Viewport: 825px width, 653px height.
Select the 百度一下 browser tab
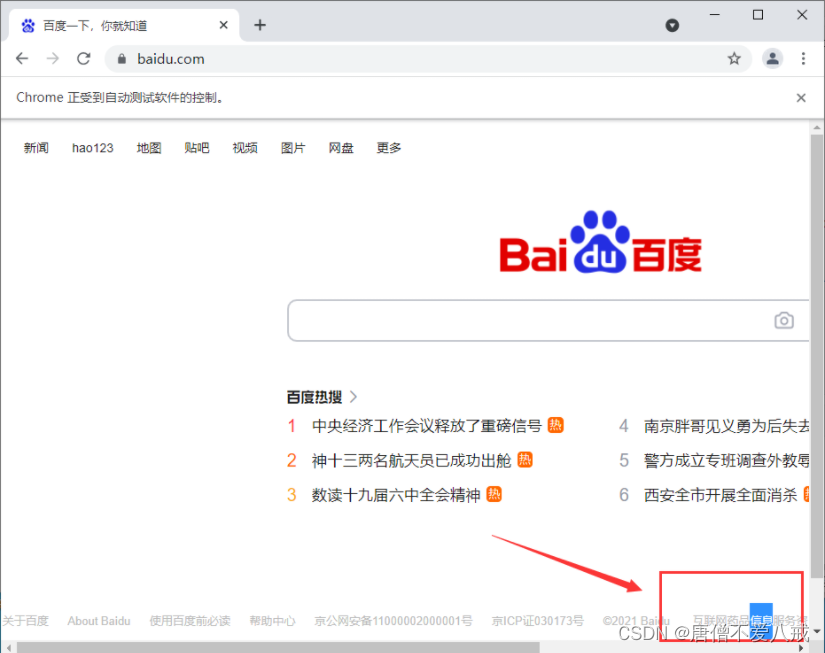pos(124,25)
